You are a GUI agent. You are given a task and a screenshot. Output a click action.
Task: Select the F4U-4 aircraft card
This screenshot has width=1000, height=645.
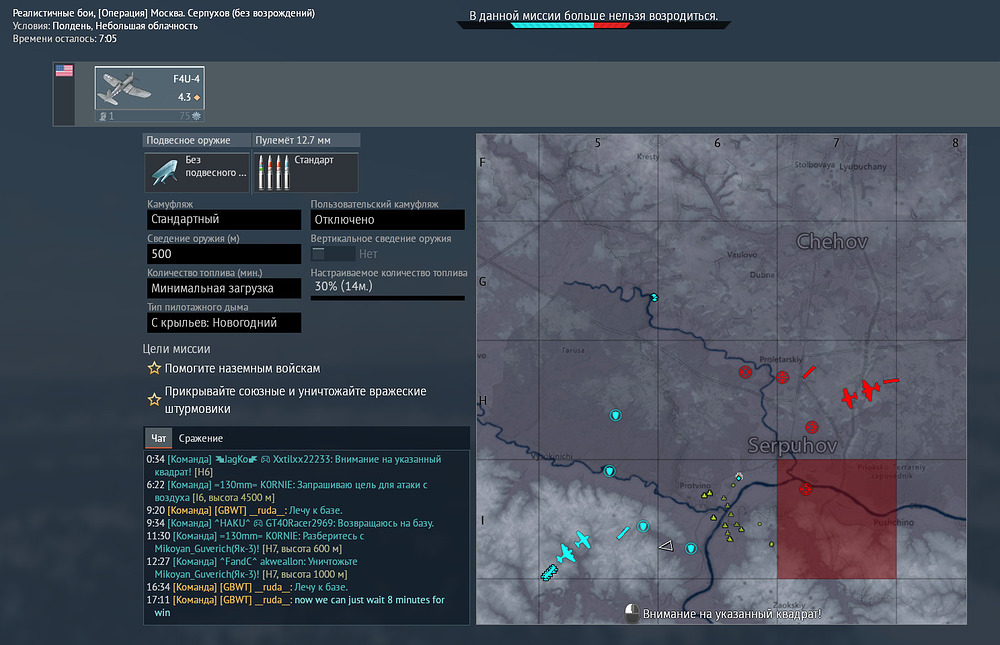pyautogui.click(x=150, y=94)
